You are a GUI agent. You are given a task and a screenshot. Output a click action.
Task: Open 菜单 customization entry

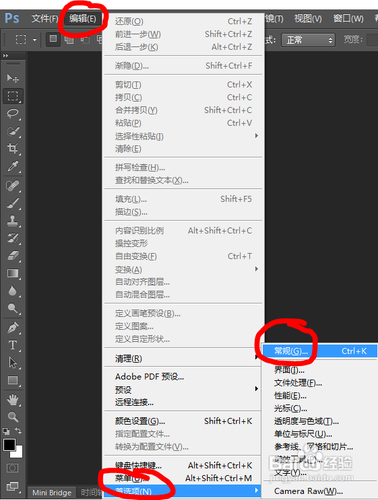pyautogui.click(x=183, y=478)
